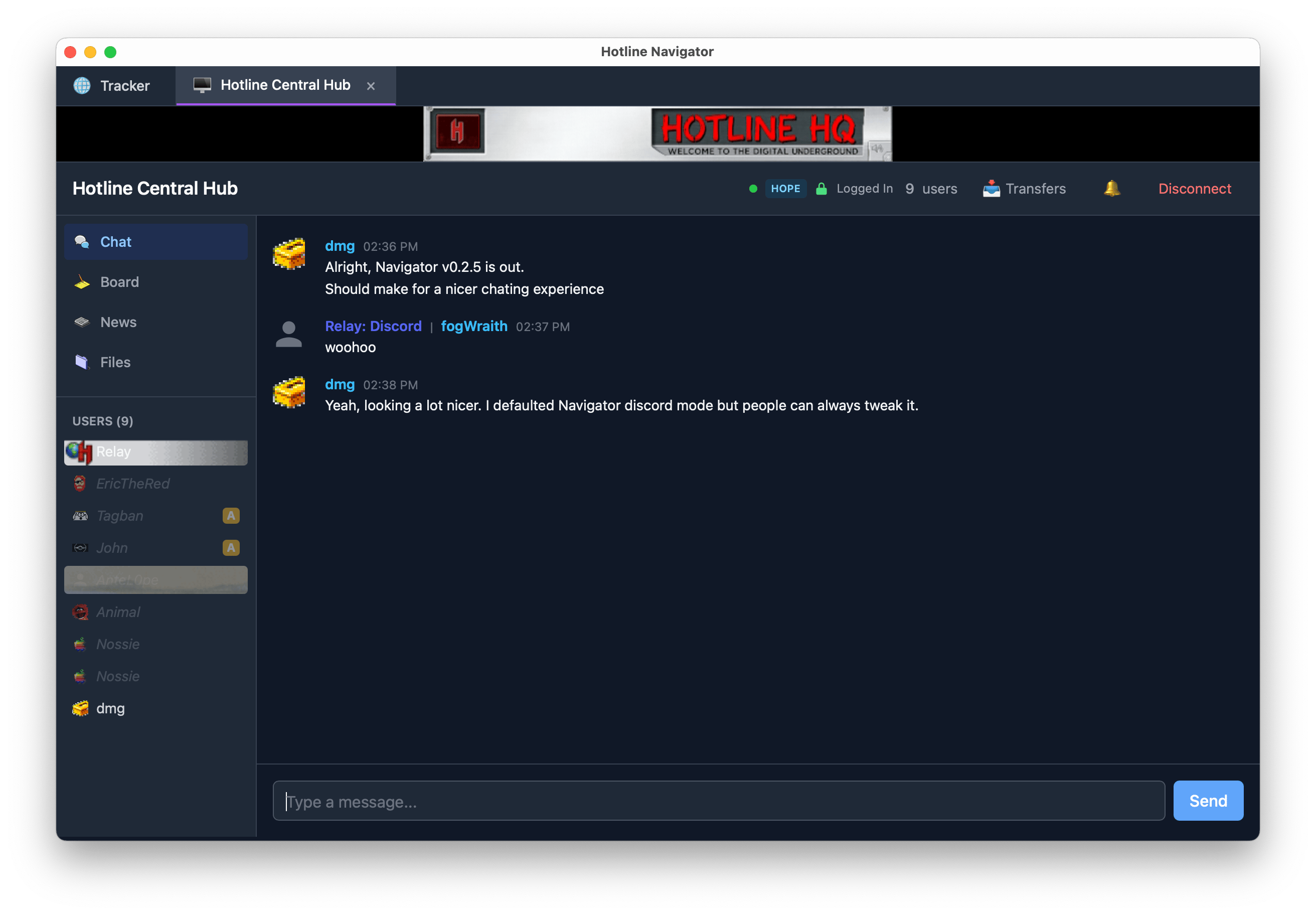
Task: Click the Hotline HQ banner image
Action: [657, 133]
